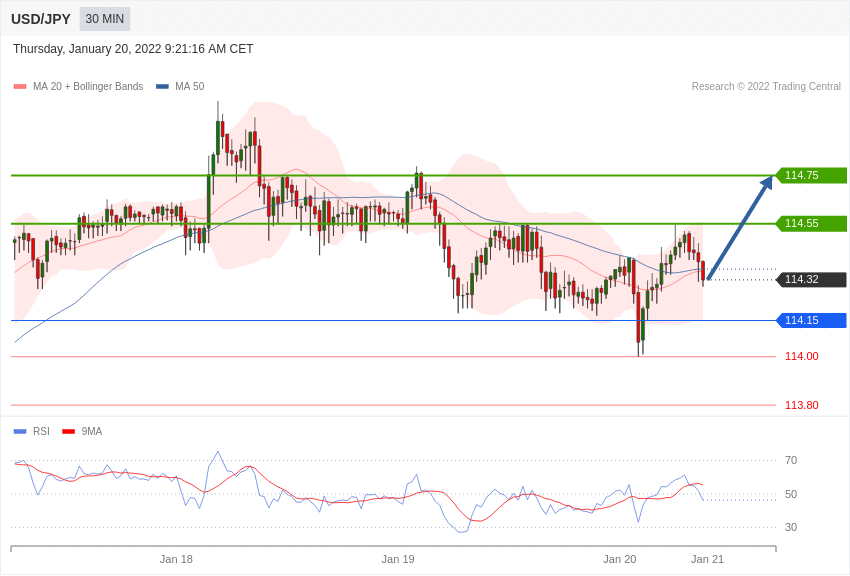Image resolution: width=850 pixels, height=576 pixels.
Task: Click the 114.32 current price tag
Action: click(811, 280)
